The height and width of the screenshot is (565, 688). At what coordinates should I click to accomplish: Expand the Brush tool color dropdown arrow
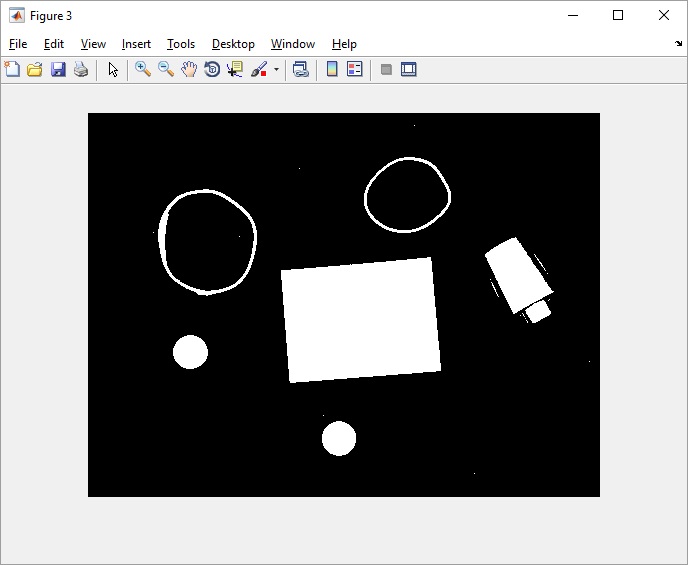[x=276, y=70]
